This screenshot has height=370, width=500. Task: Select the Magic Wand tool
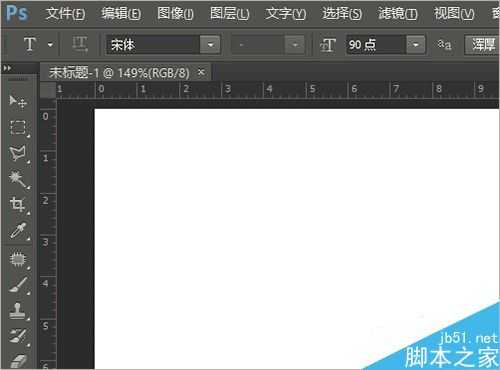(x=18, y=179)
